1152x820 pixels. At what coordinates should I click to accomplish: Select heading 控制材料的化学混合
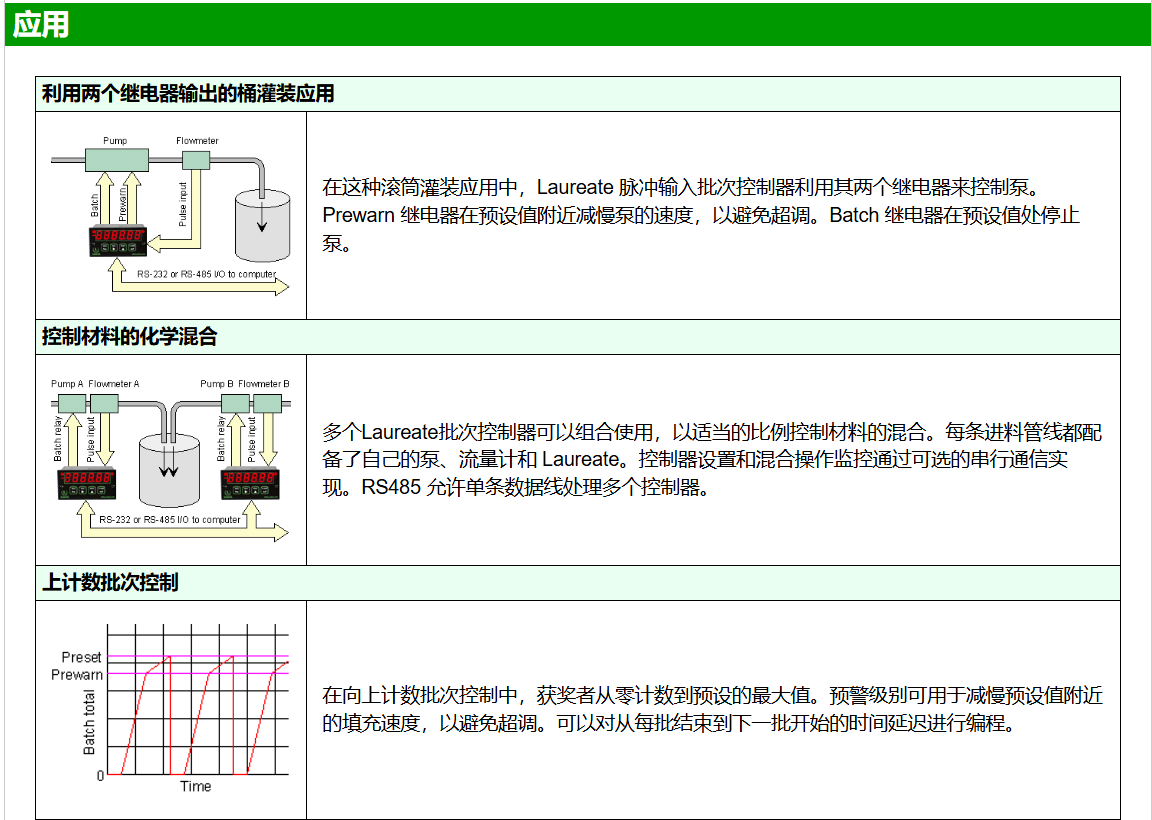129,337
